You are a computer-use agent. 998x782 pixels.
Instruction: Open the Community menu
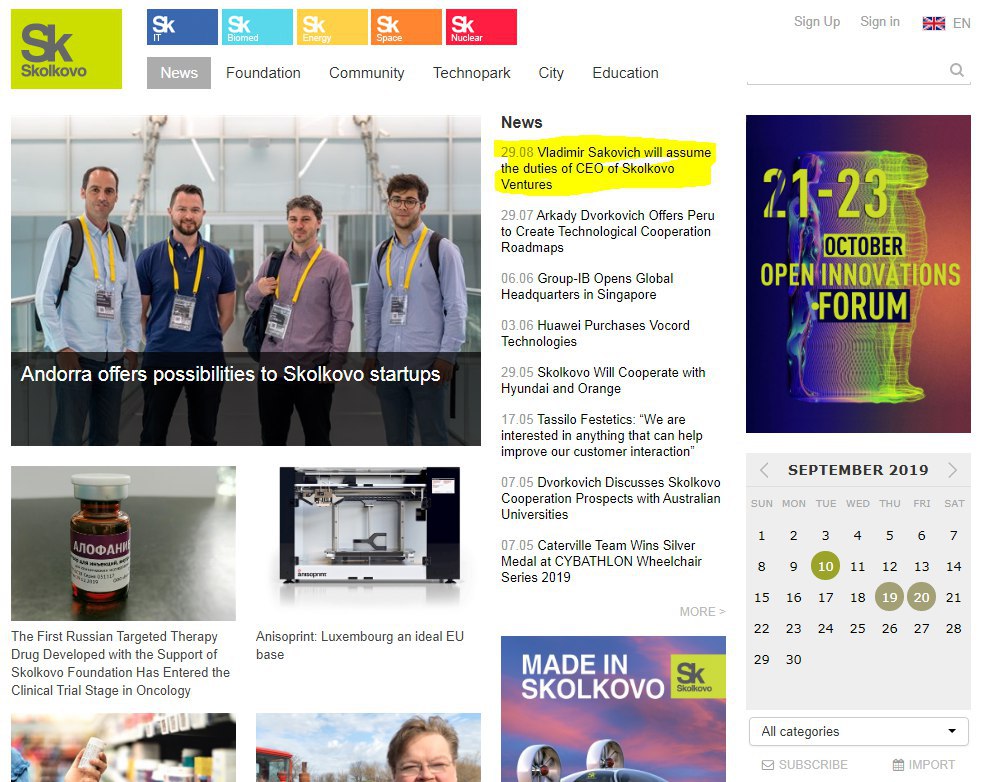point(367,73)
